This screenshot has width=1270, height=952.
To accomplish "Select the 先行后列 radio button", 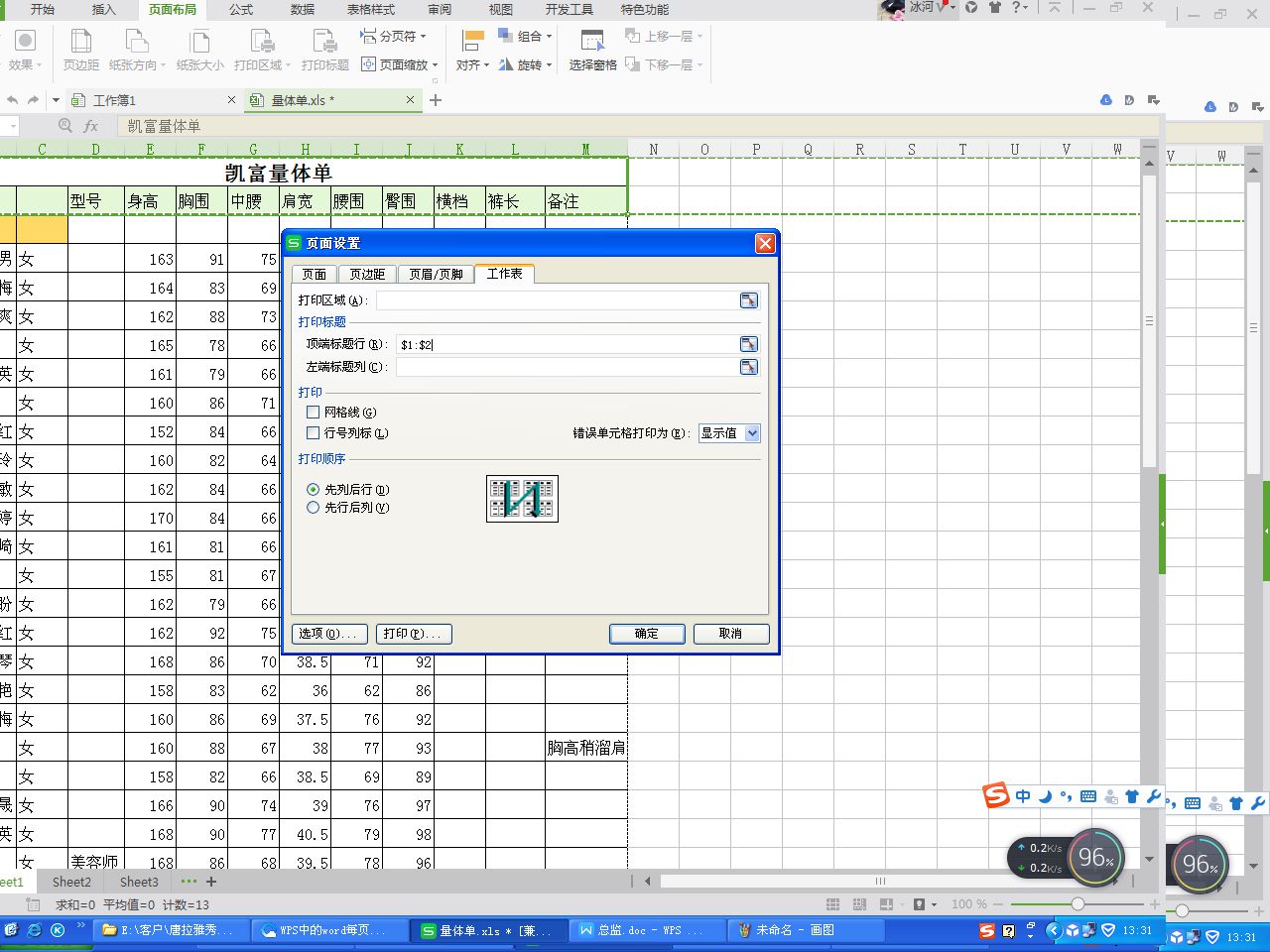I will 314,508.
